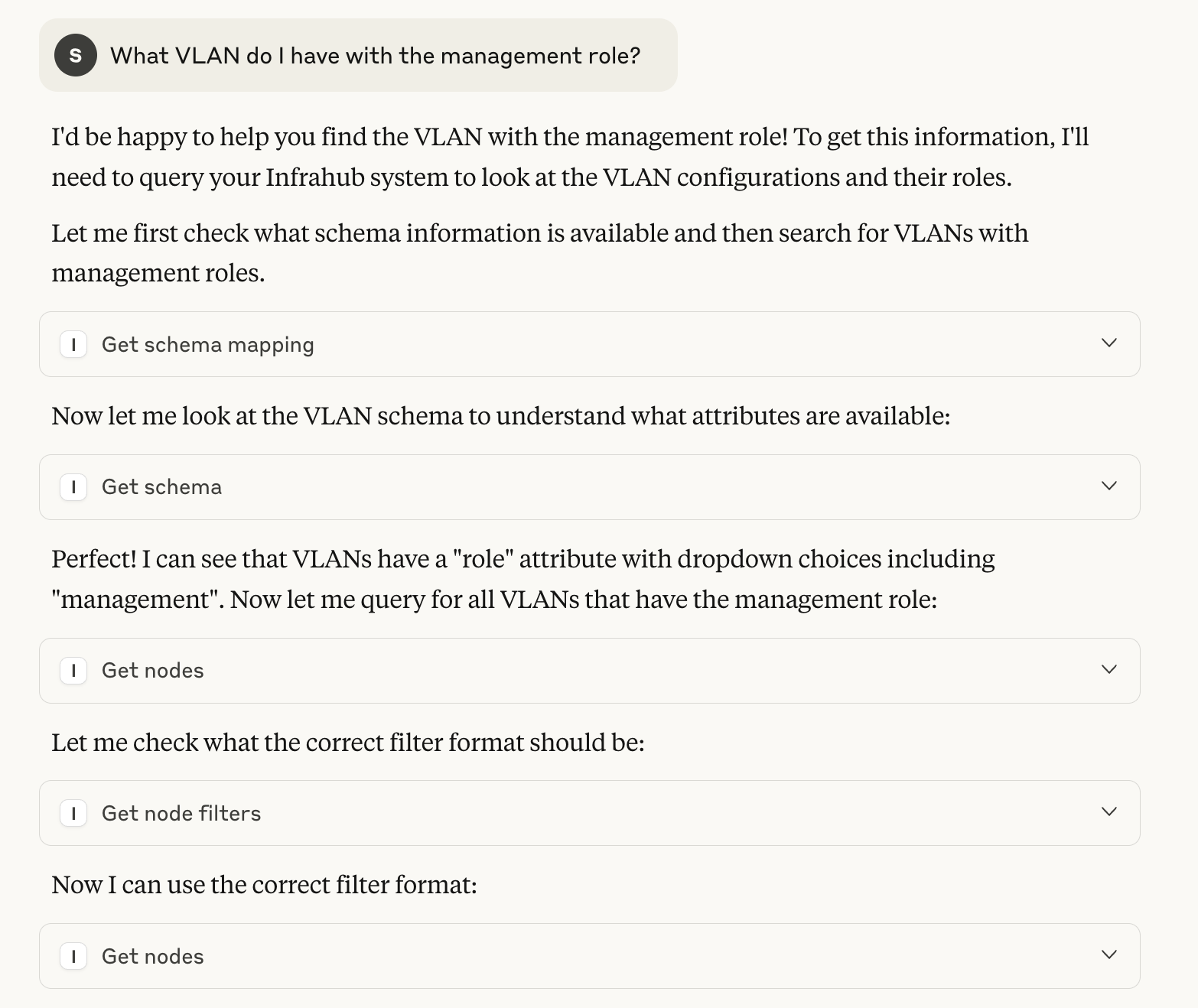Screen dimensions: 1198x1008
Task: Open the Get schema tool call details
Action: (x=589, y=487)
